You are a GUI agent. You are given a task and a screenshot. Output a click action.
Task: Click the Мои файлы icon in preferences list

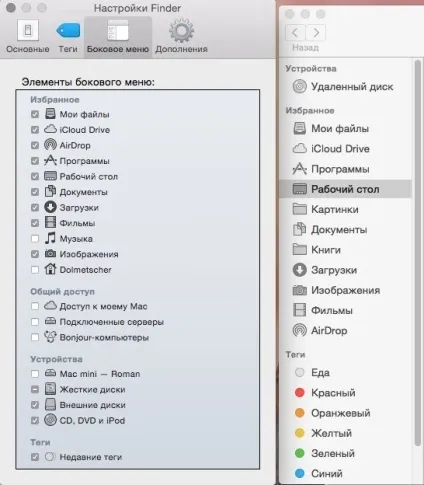tap(50, 114)
